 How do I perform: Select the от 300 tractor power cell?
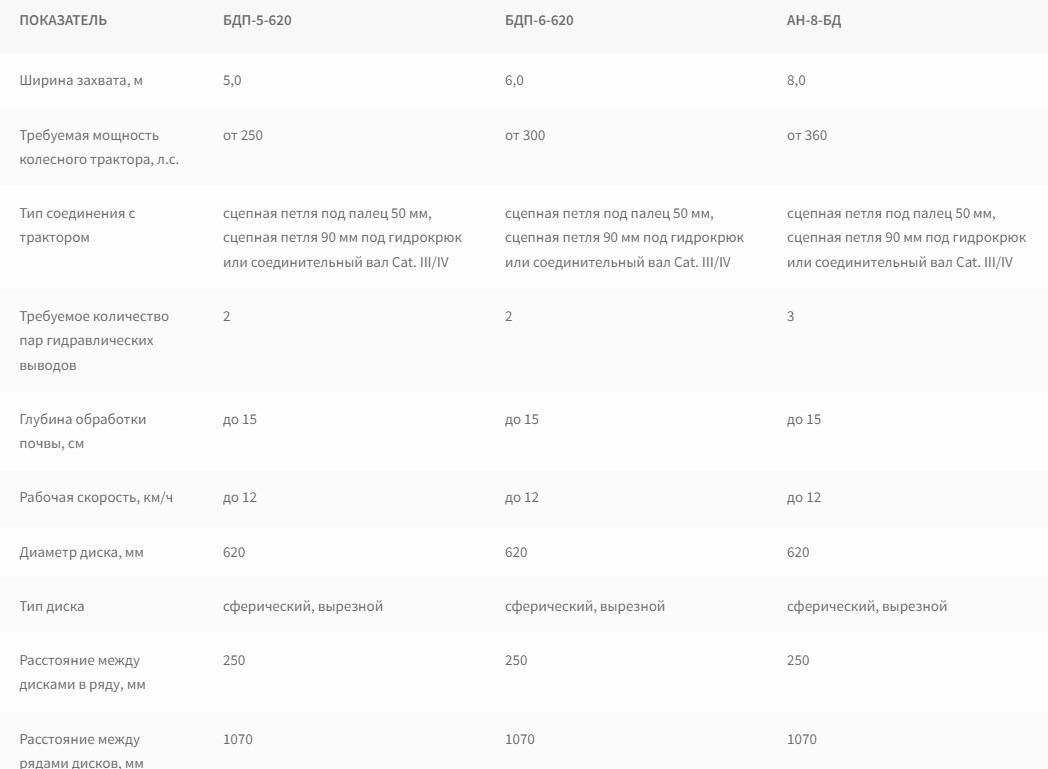tap(525, 136)
